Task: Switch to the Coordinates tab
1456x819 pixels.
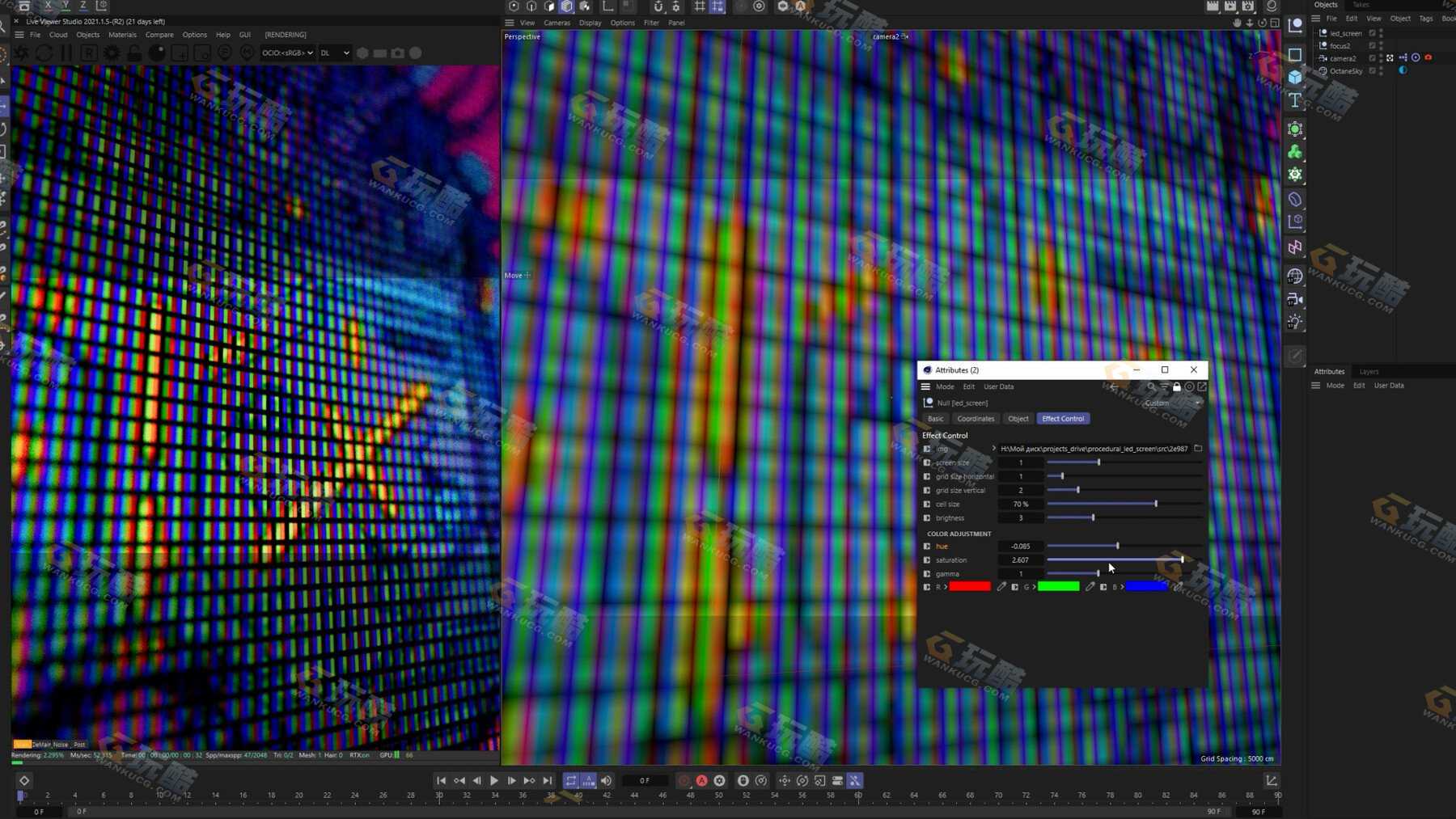Action: pos(976,419)
